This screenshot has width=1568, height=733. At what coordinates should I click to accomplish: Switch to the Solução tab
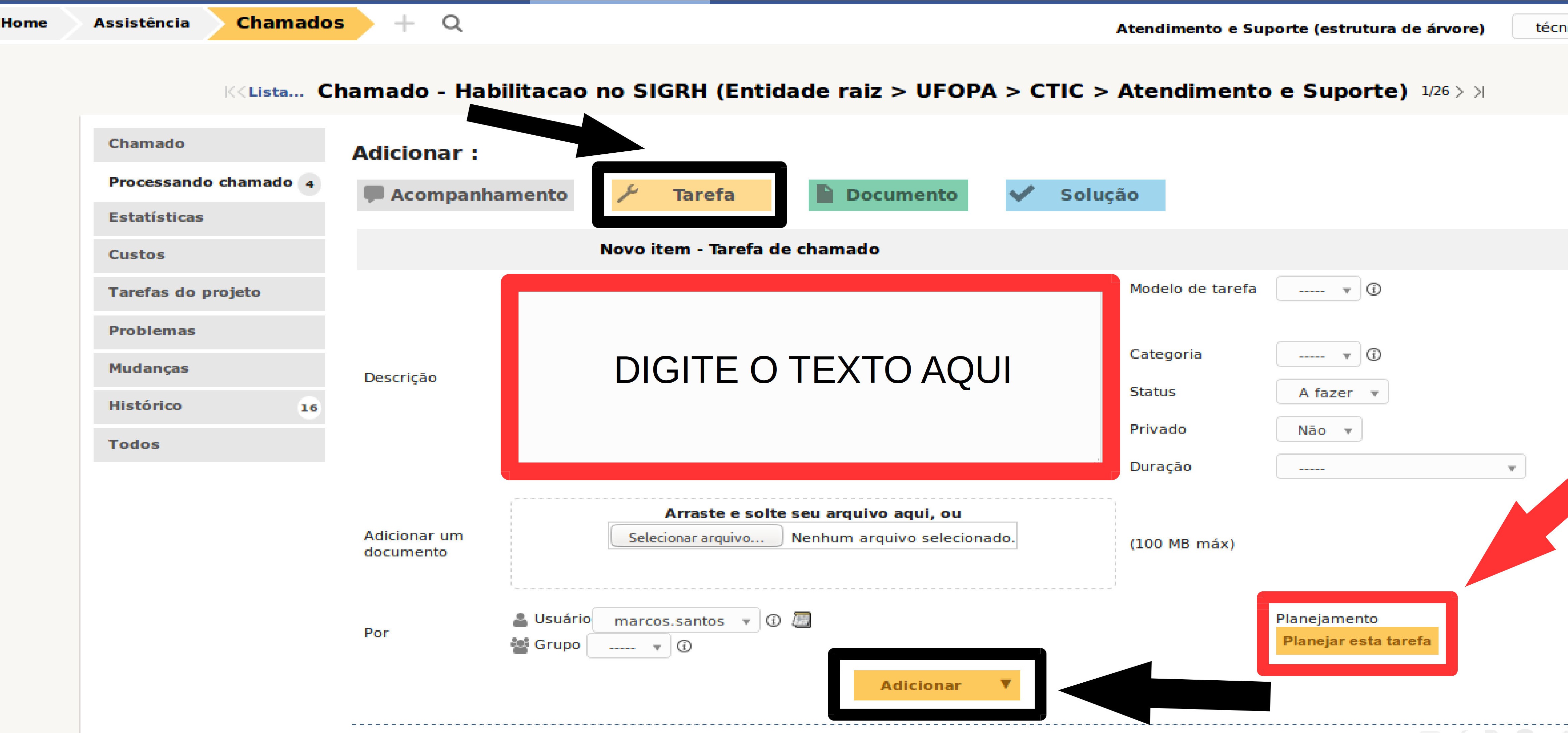tap(1085, 195)
